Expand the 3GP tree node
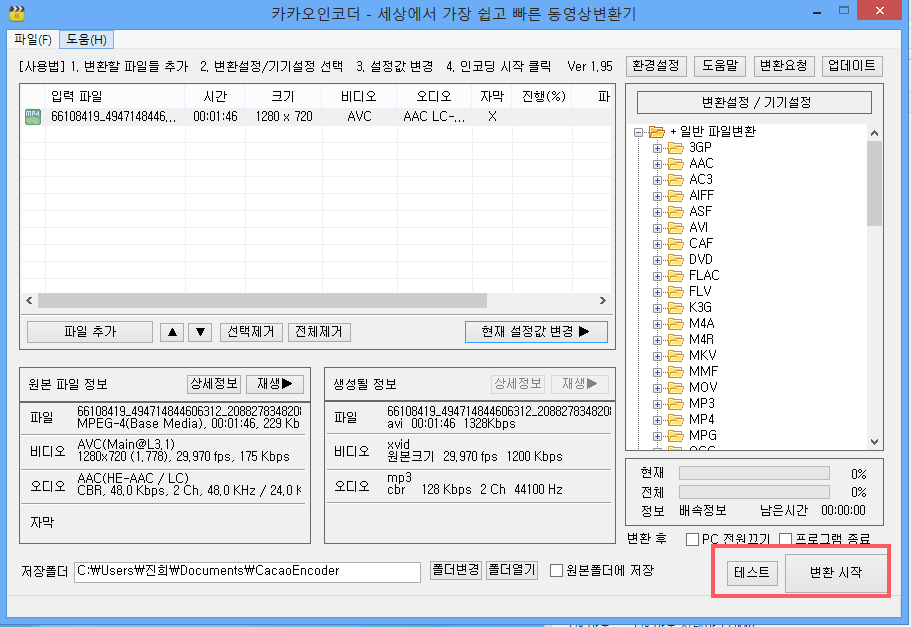911x627 pixels. tap(657, 148)
